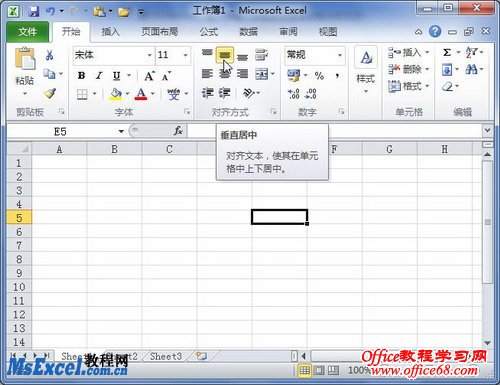
Task: Minimize the ribbon with caret icon
Action: pos(418,32)
